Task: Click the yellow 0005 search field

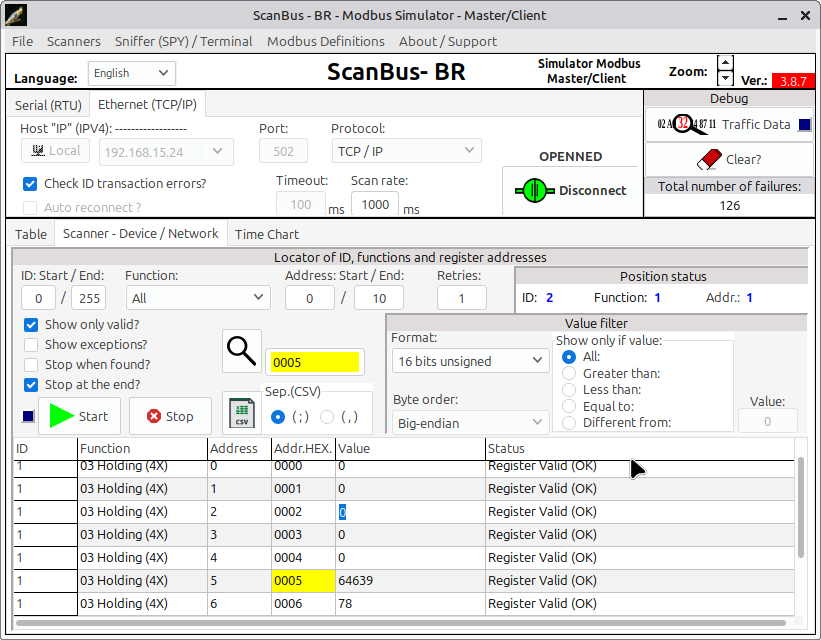Action: [x=315, y=362]
